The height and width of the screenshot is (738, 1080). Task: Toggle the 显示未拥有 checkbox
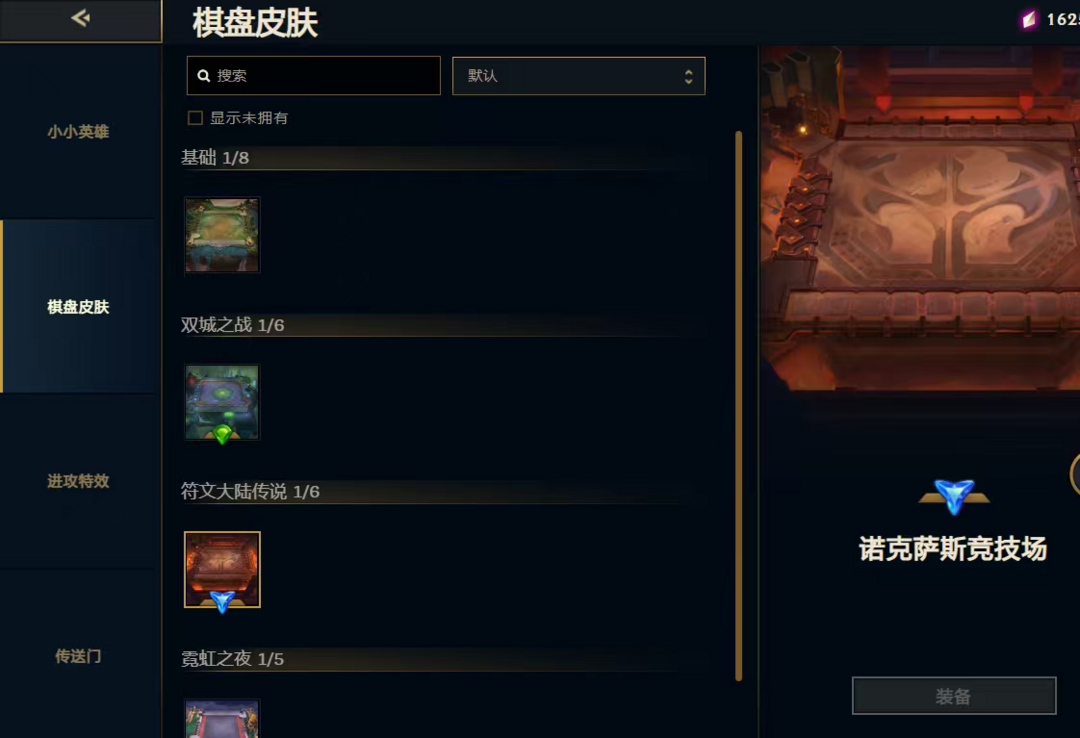pyautogui.click(x=196, y=118)
